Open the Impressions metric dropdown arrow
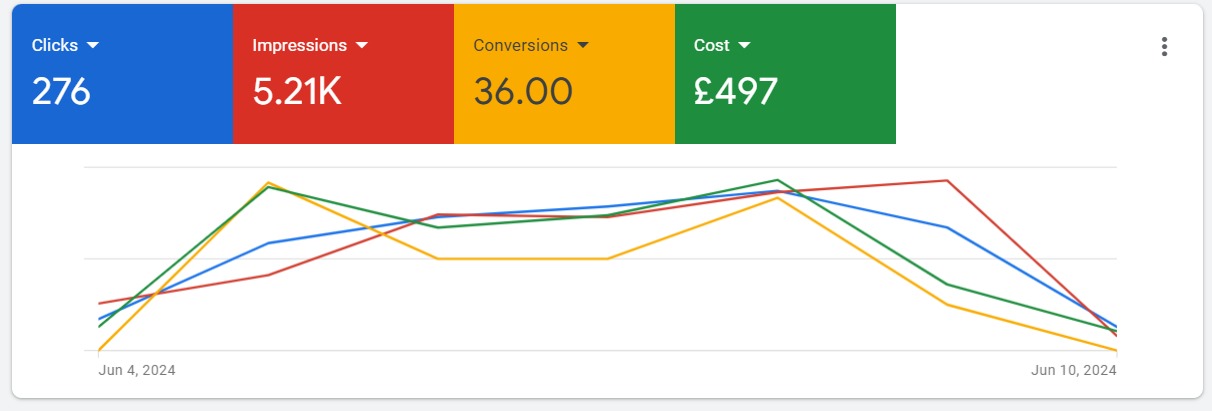Screen dimensions: 1212x411 tap(362, 46)
